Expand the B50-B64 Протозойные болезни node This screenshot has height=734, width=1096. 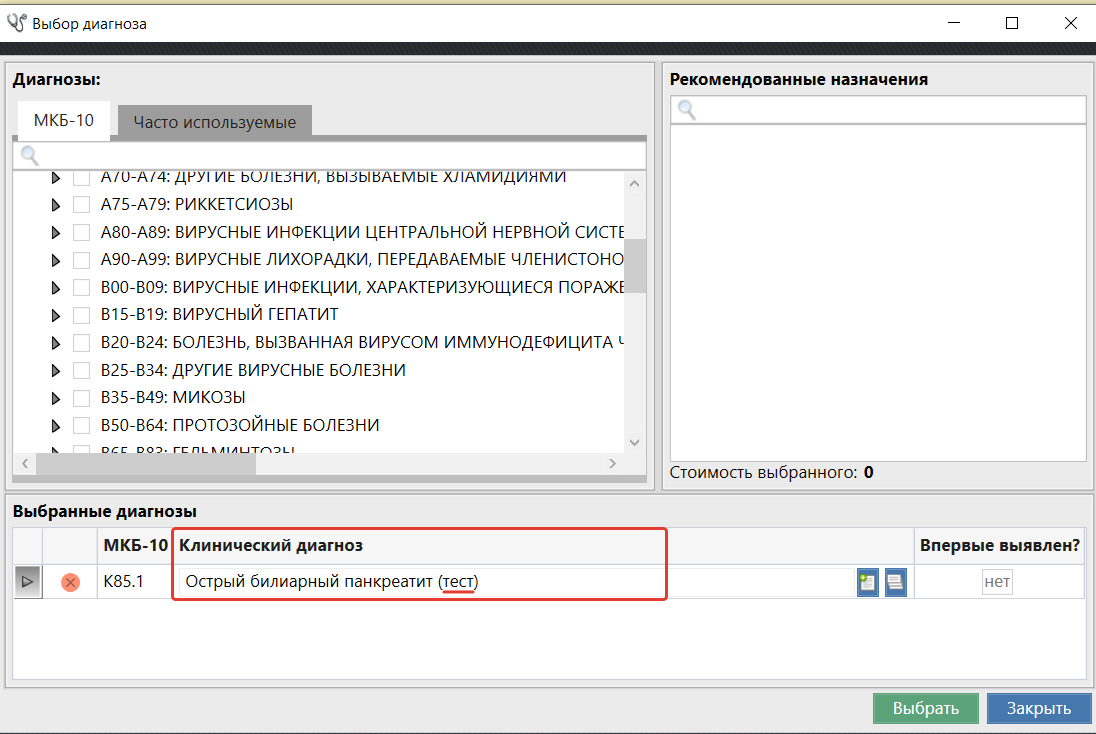(56, 426)
